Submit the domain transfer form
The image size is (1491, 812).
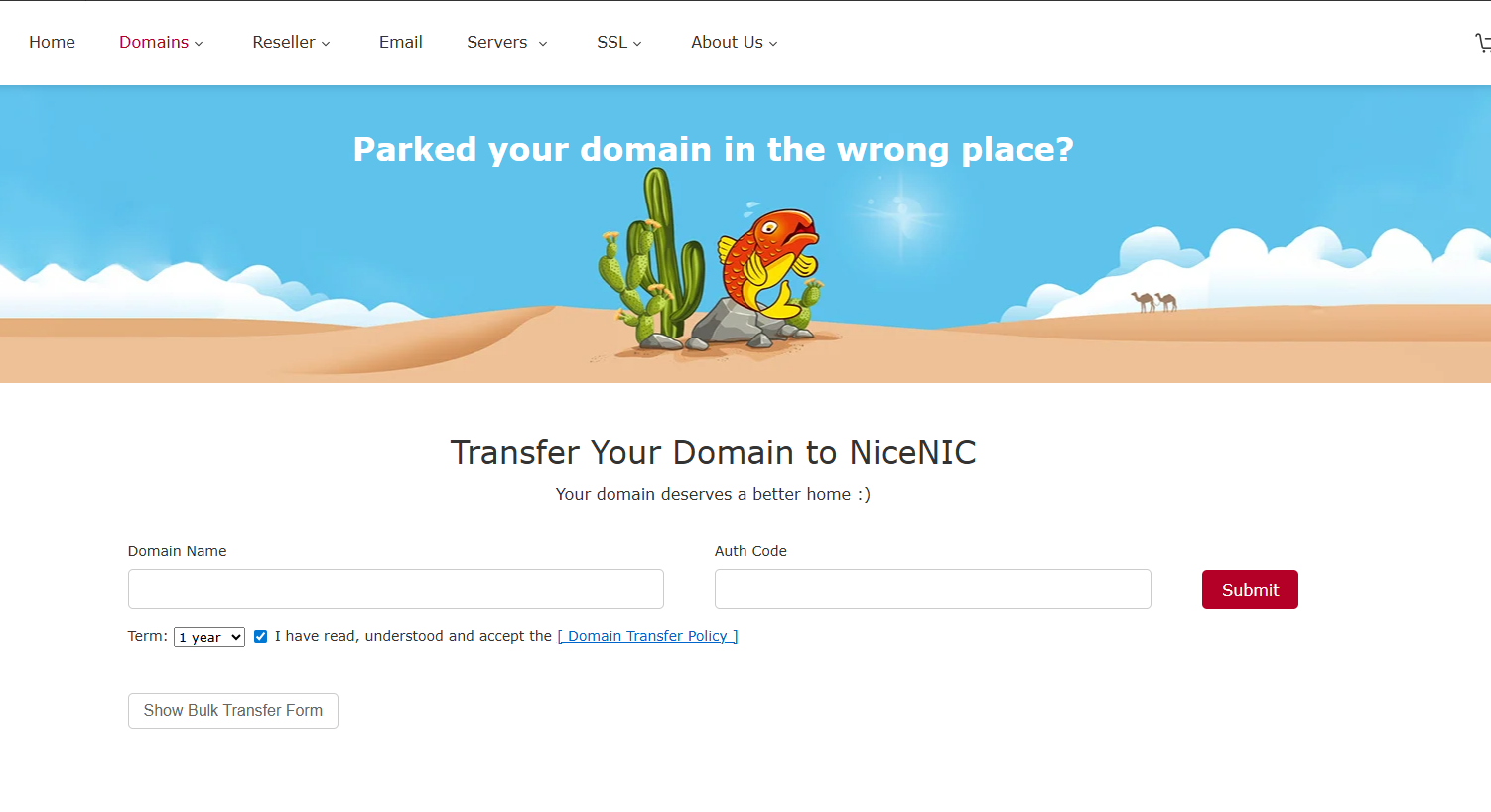1250,589
